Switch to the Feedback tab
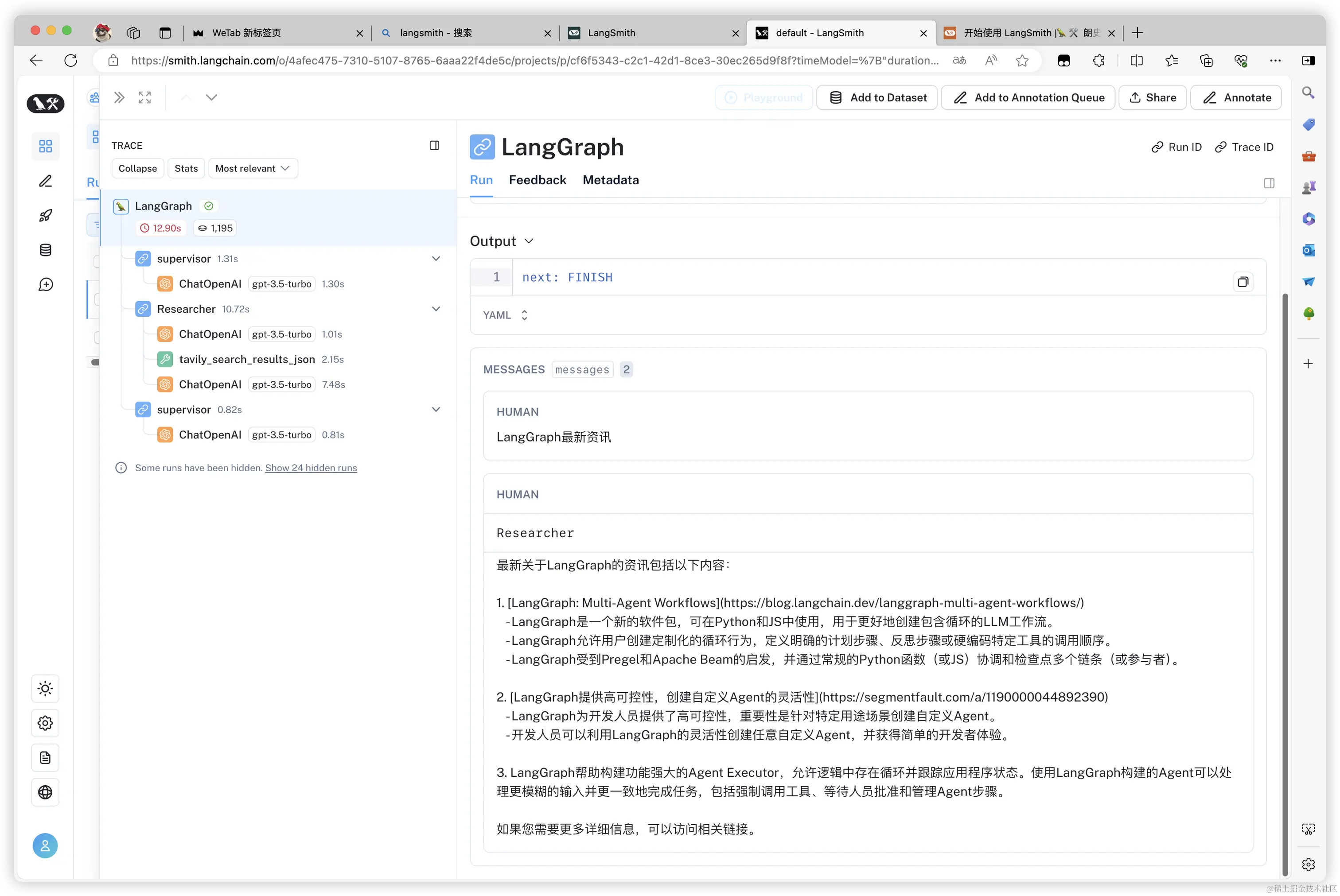Image resolution: width=1340 pixels, height=896 pixels. [x=538, y=180]
